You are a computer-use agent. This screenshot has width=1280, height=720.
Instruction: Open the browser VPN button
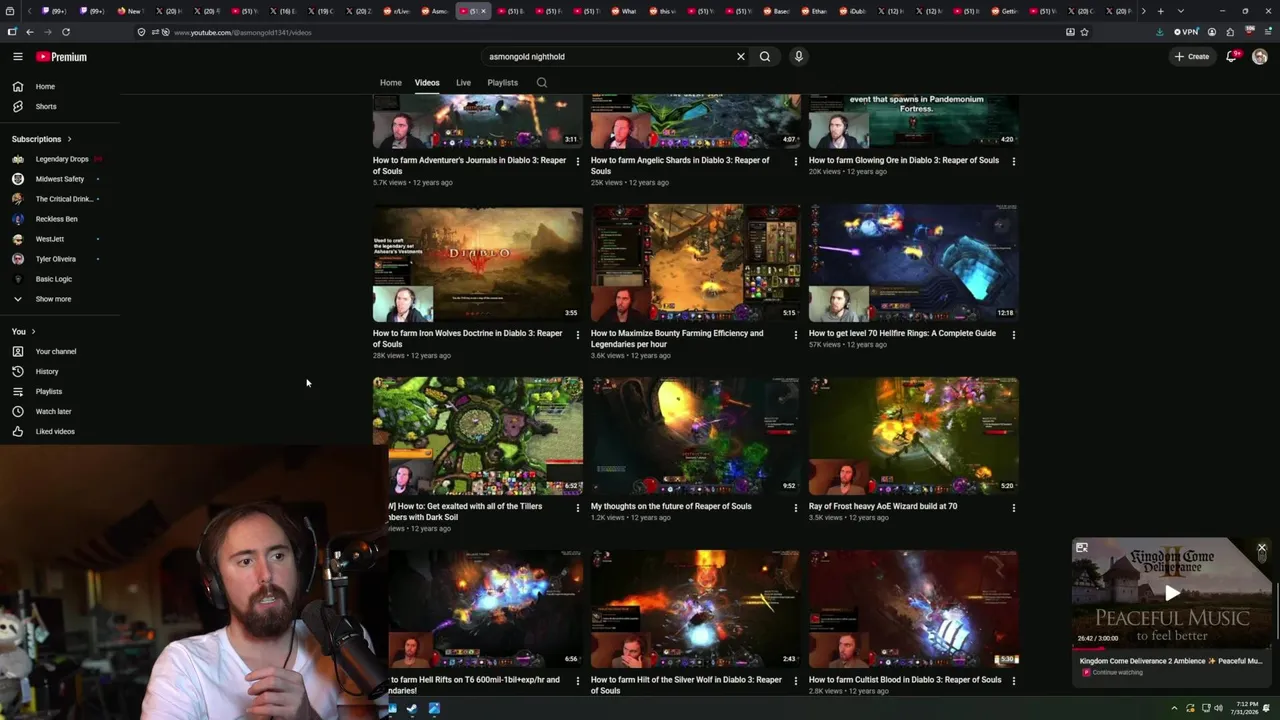[1186, 32]
